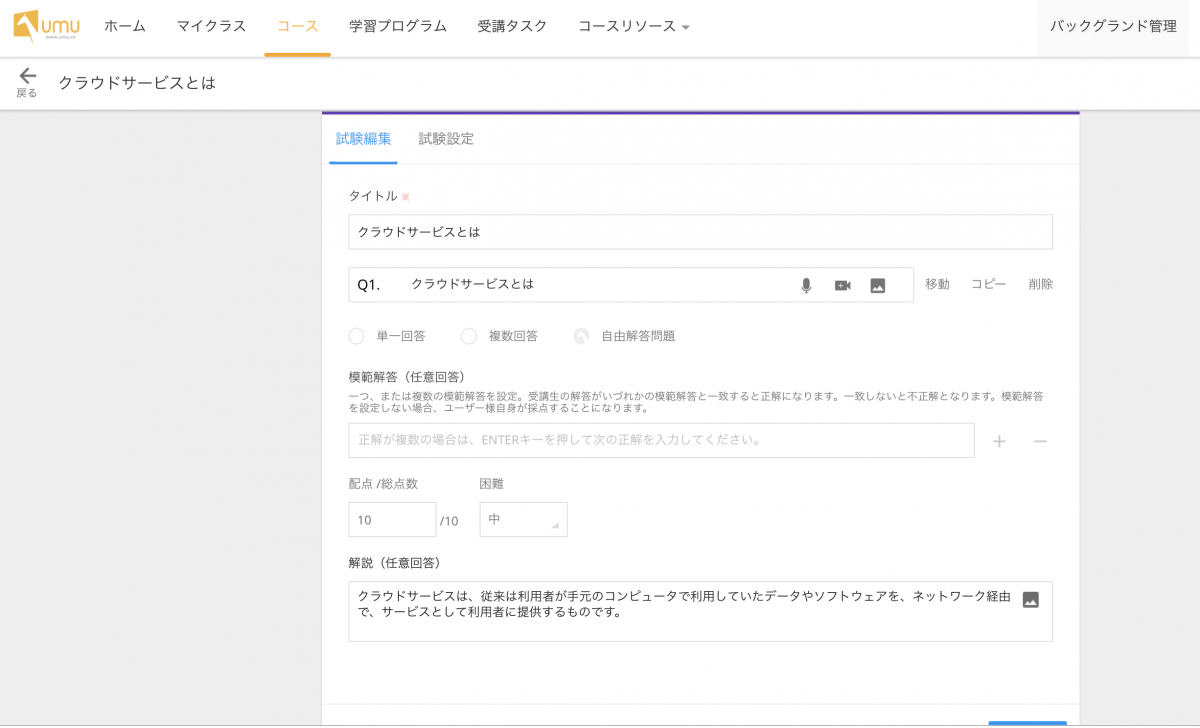Click the plus icon to add 模範解答
Viewport: 1200px width, 728px height.
tap(999, 441)
